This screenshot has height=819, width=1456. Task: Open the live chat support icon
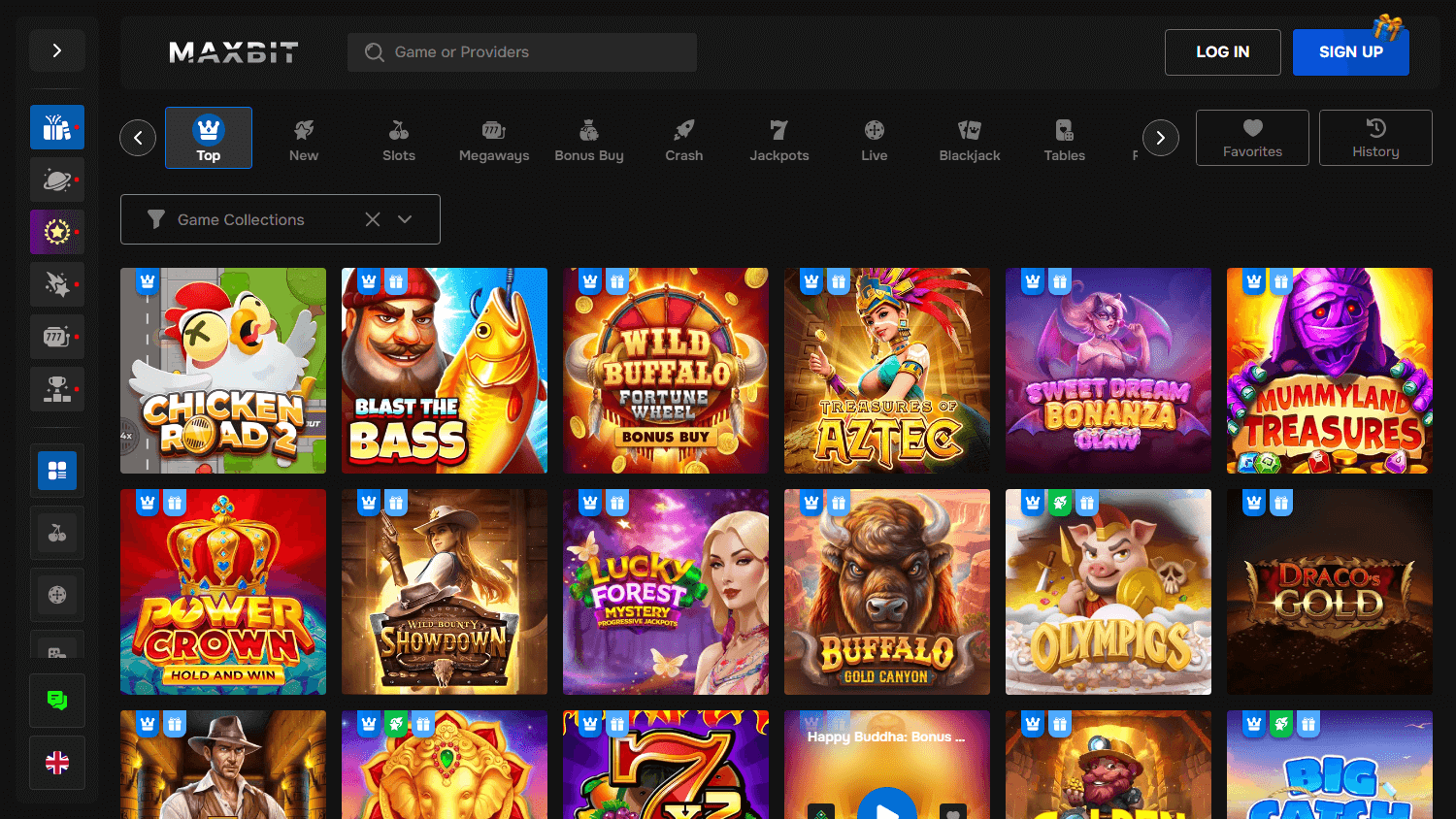pyautogui.click(x=56, y=700)
